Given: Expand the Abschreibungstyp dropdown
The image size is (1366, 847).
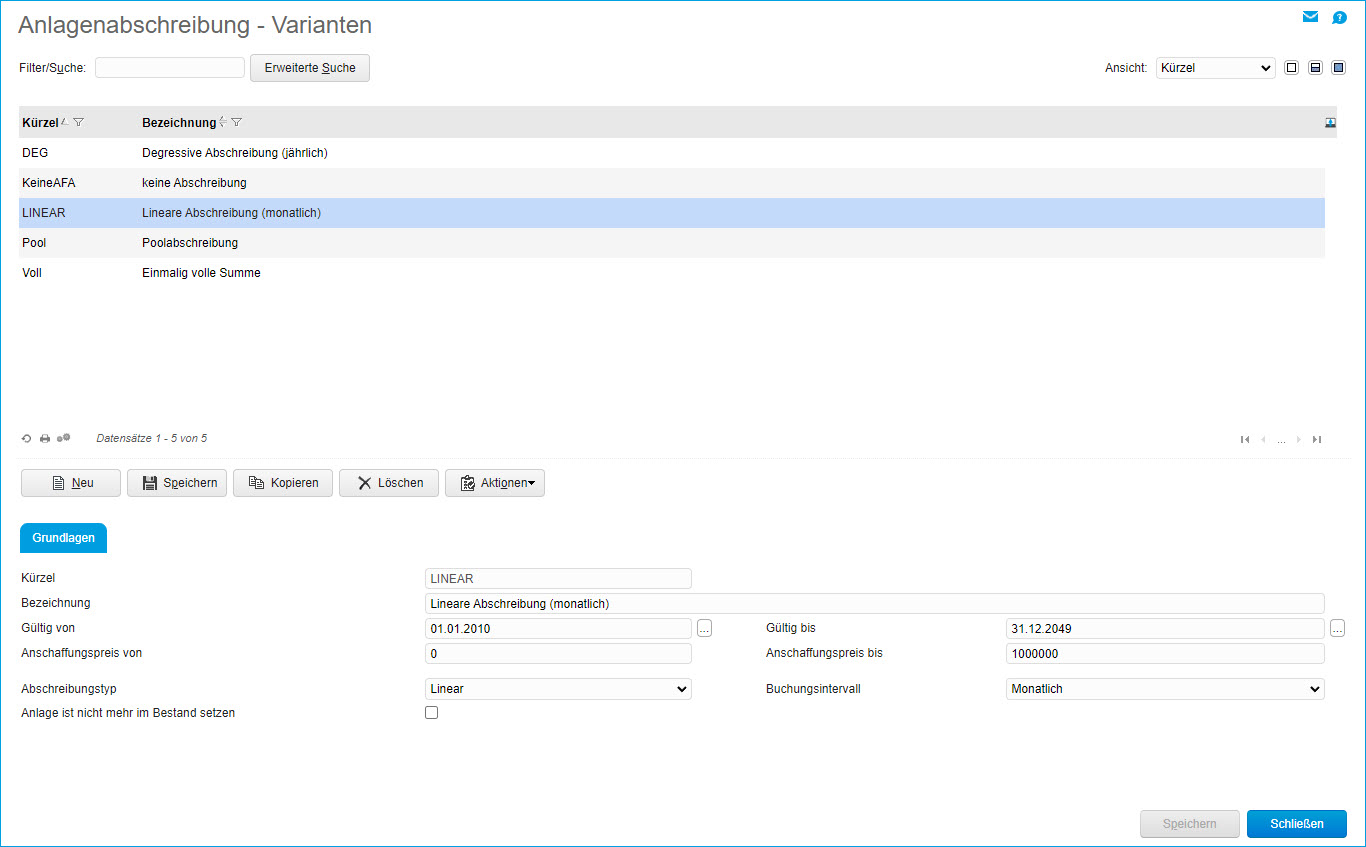Looking at the screenshot, I should point(558,689).
